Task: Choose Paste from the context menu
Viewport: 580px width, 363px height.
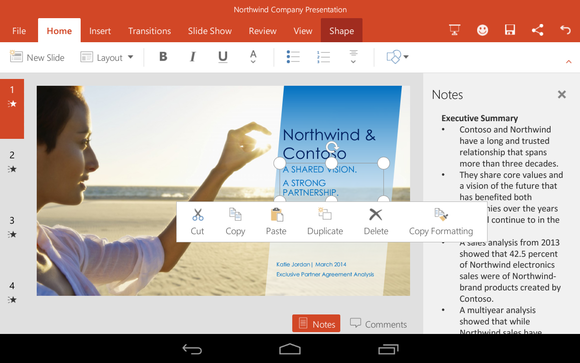Action: [x=276, y=222]
